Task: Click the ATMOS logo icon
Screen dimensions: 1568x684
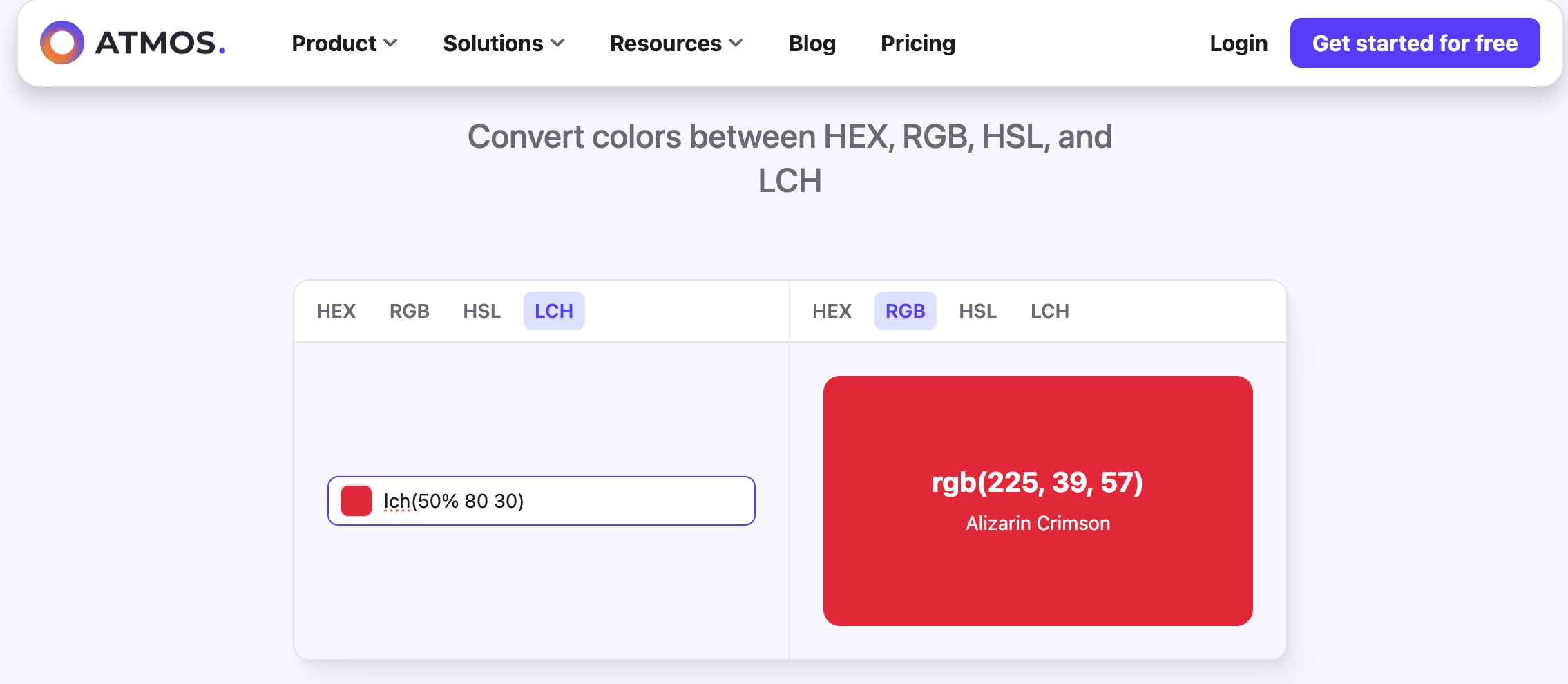Action: coord(61,43)
